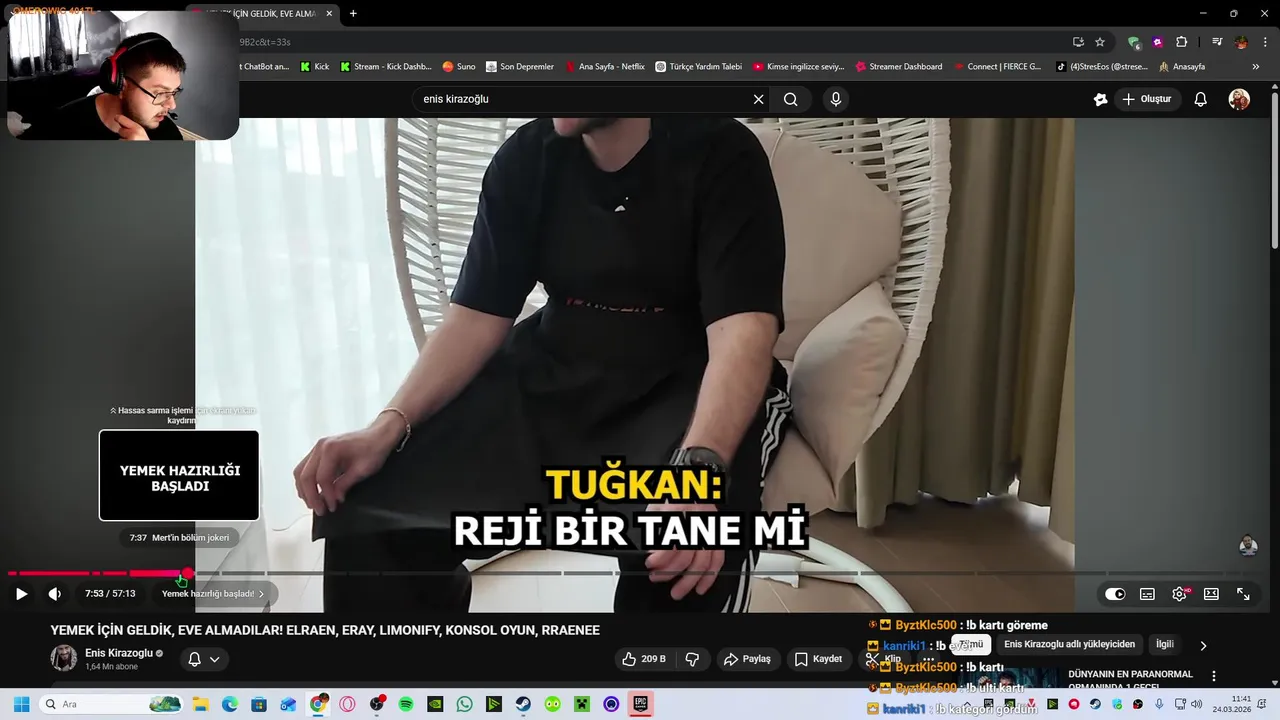Open chapter 'Yemek hazırlığı başladı' list
The image size is (1280, 720).
213,594
